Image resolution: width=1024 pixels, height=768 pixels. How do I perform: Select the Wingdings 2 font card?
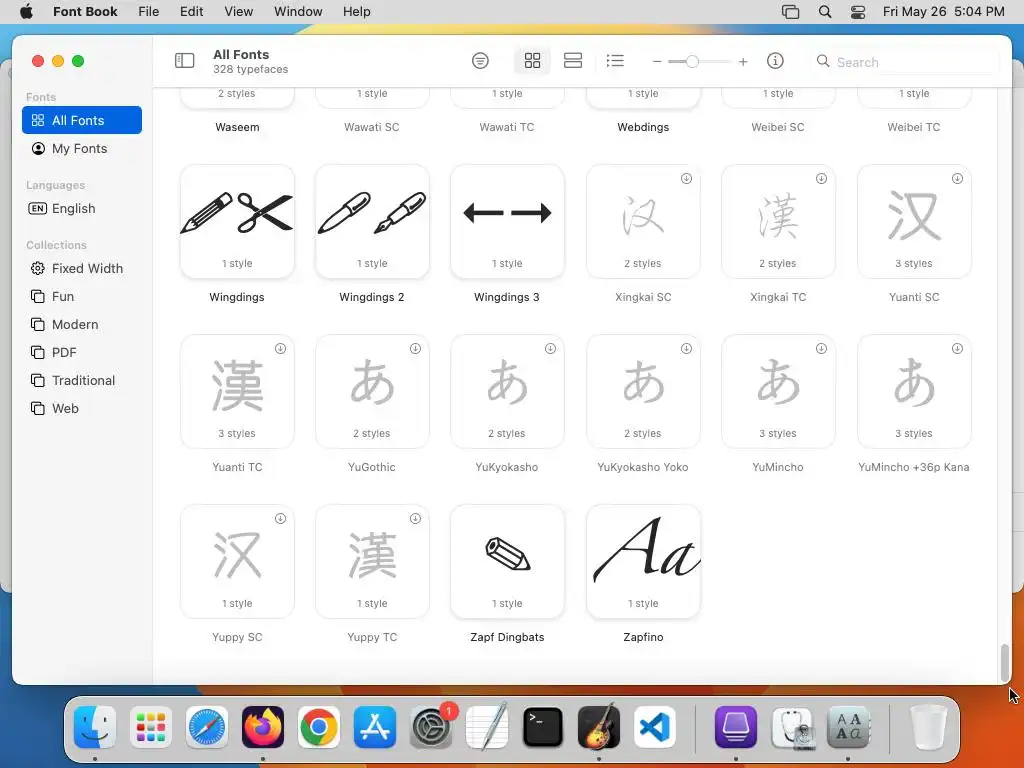(x=372, y=222)
